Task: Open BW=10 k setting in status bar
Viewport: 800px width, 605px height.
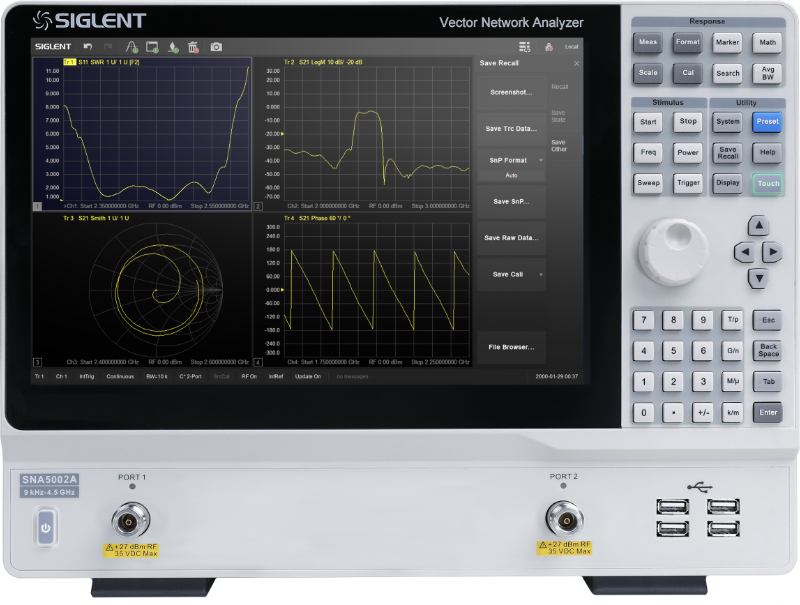Action: [x=157, y=376]
